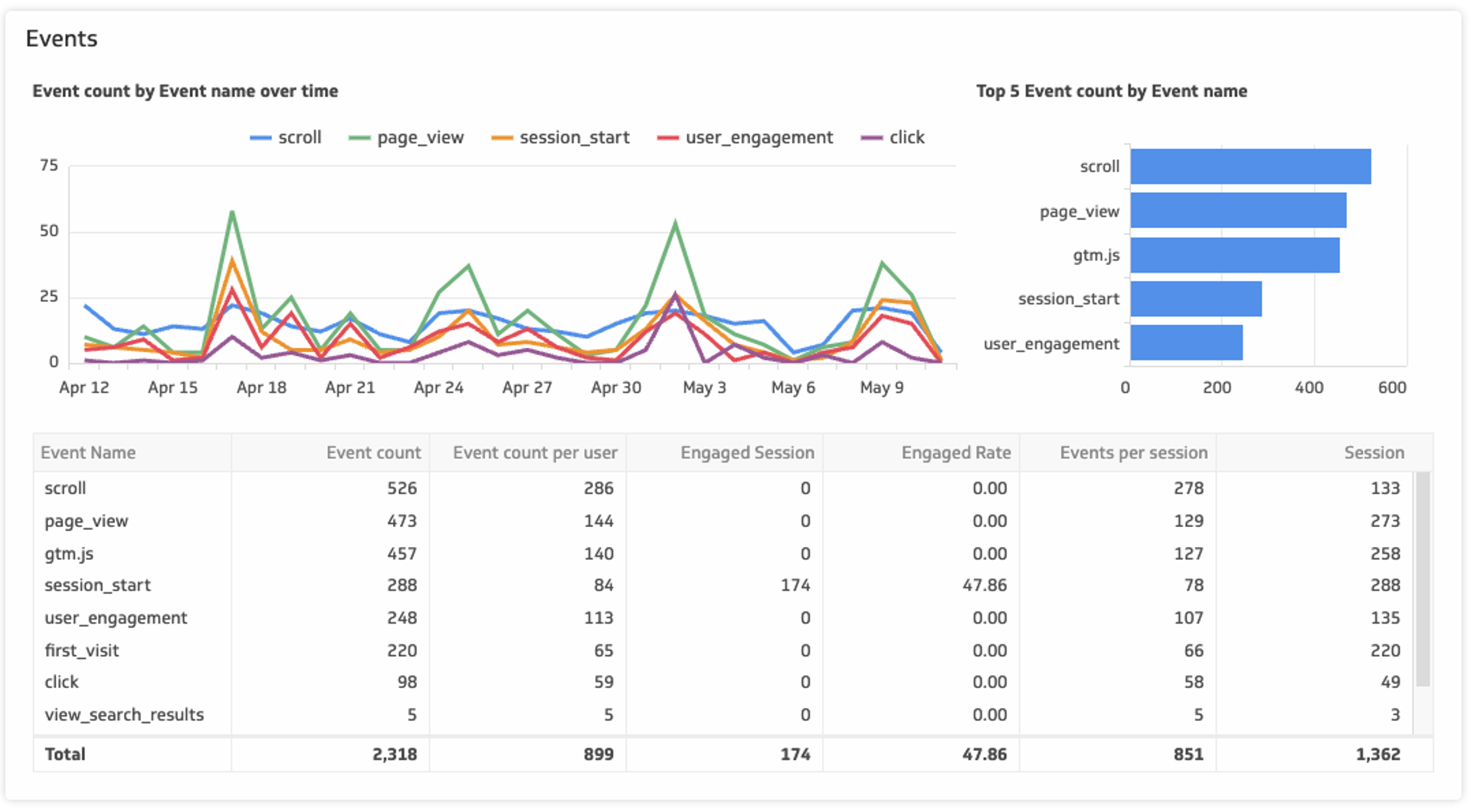Click the May 3 axis label
1471x812 pixels.
pyautogui.click(x=704, y=388)
